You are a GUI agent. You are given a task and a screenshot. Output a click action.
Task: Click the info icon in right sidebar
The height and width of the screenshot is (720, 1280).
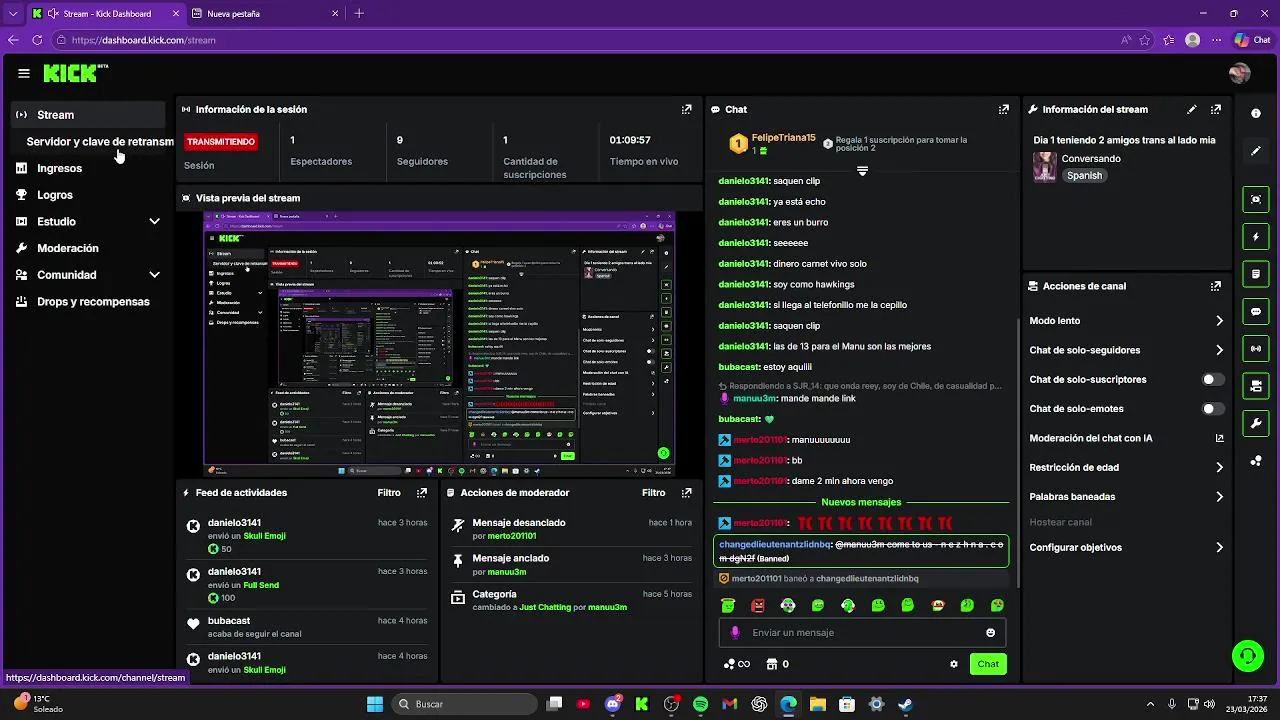tap(1256, 113)
